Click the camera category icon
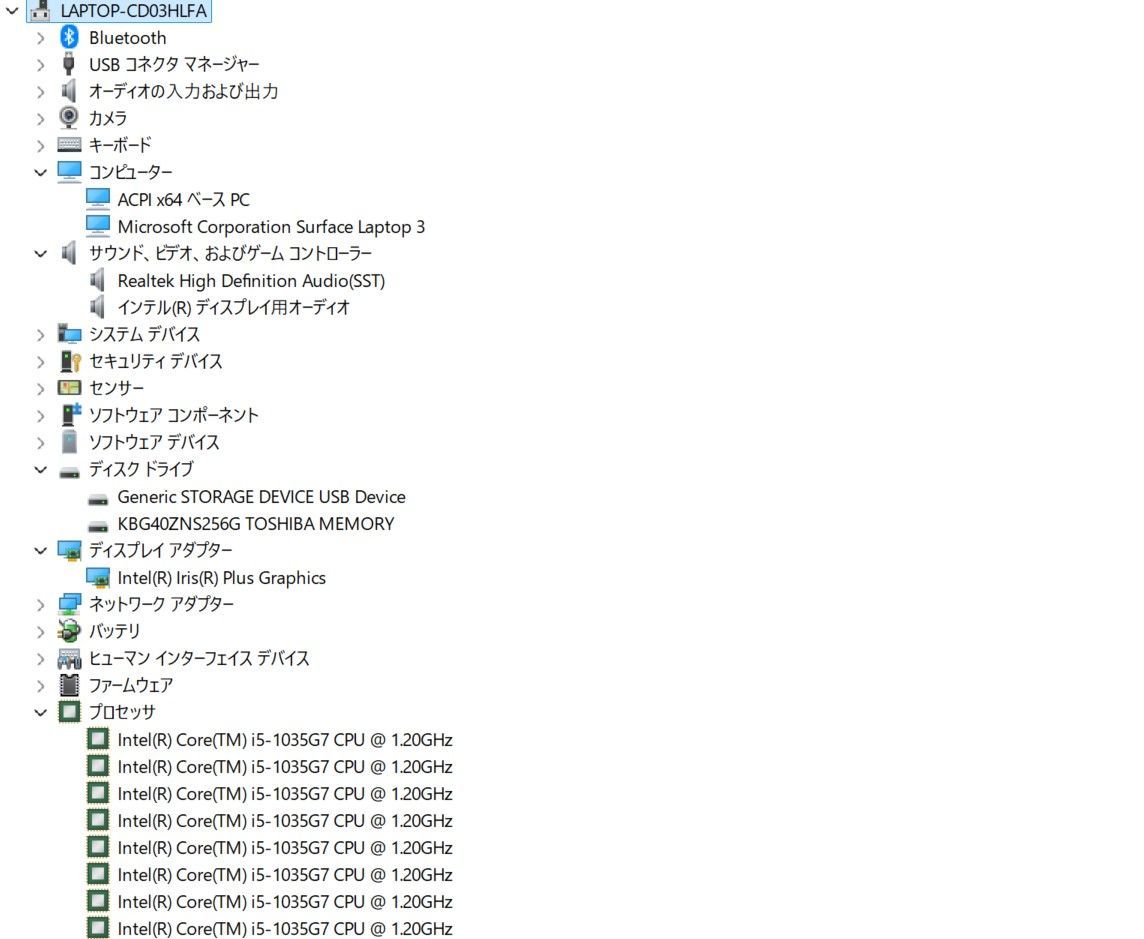This screenshot has height=939, width=1144. coord(68,118)
